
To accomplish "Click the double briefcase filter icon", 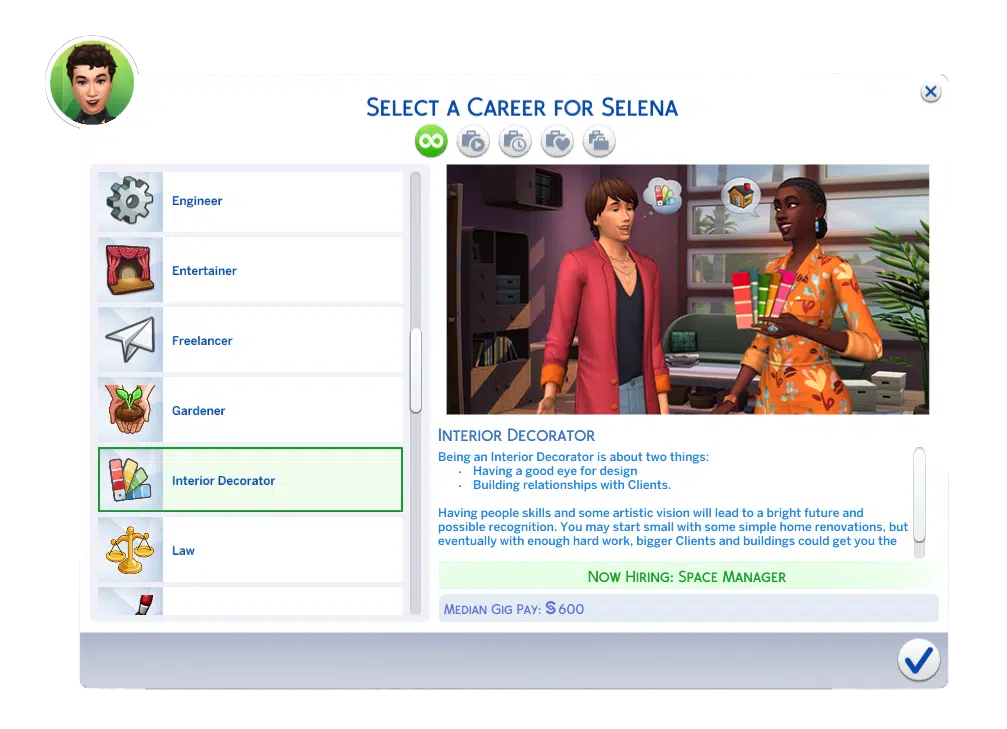I will coord(599,142).
